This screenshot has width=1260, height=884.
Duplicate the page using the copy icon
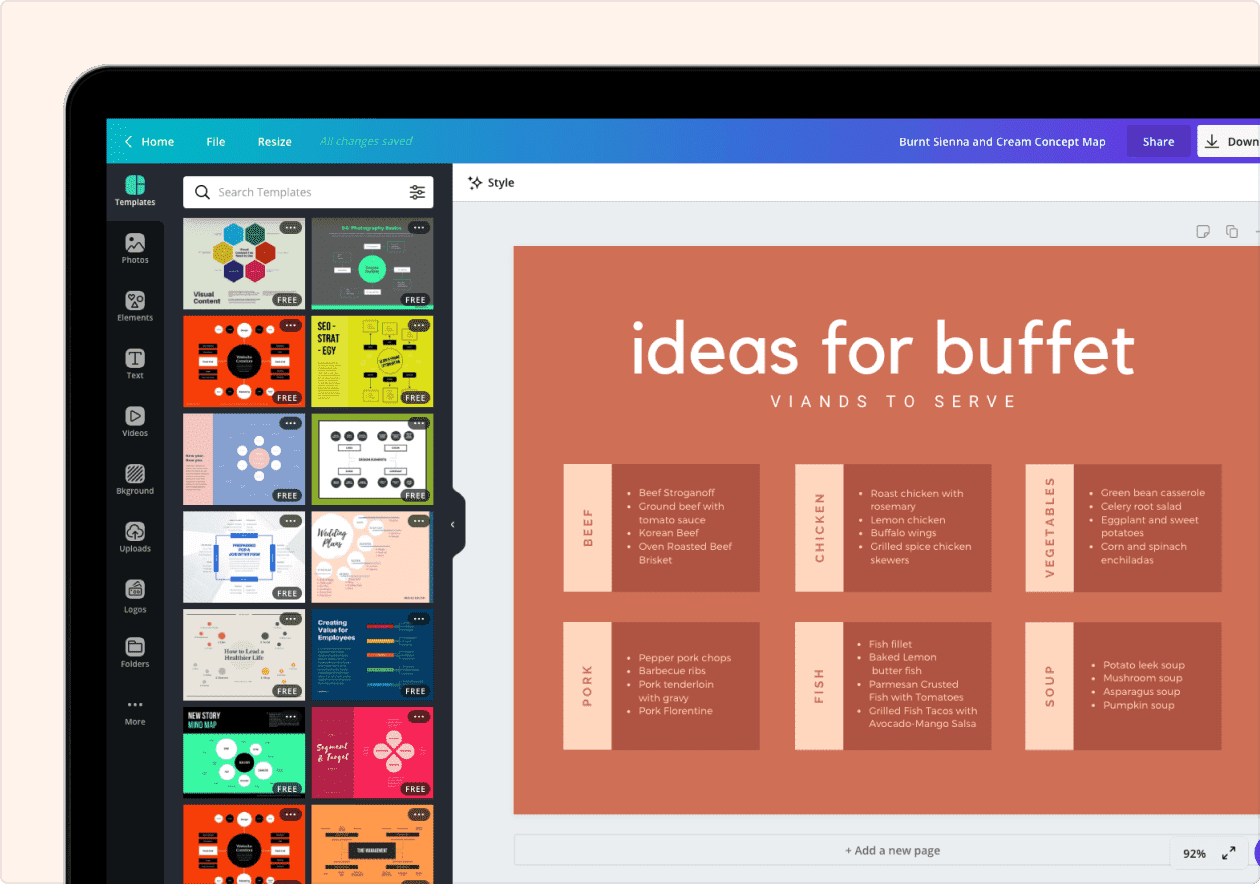(x=1232, y=231)
